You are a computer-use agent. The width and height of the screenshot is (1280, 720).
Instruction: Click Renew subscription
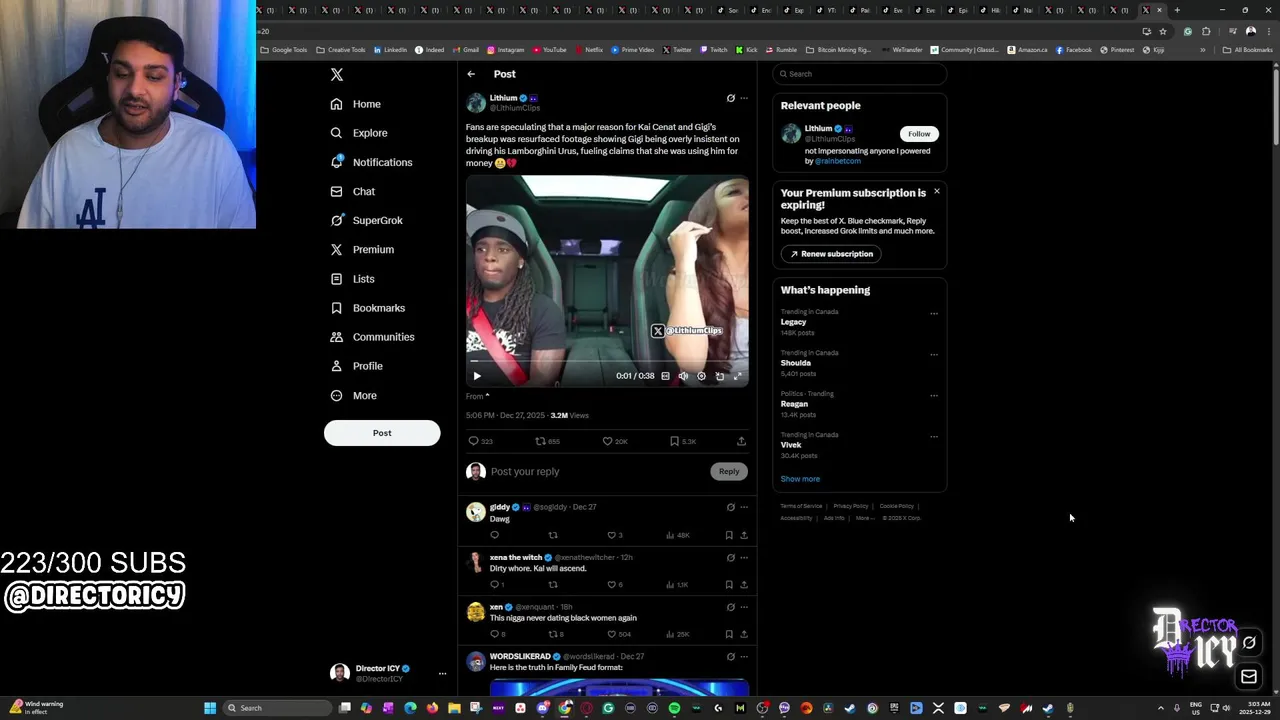[831, 254]
